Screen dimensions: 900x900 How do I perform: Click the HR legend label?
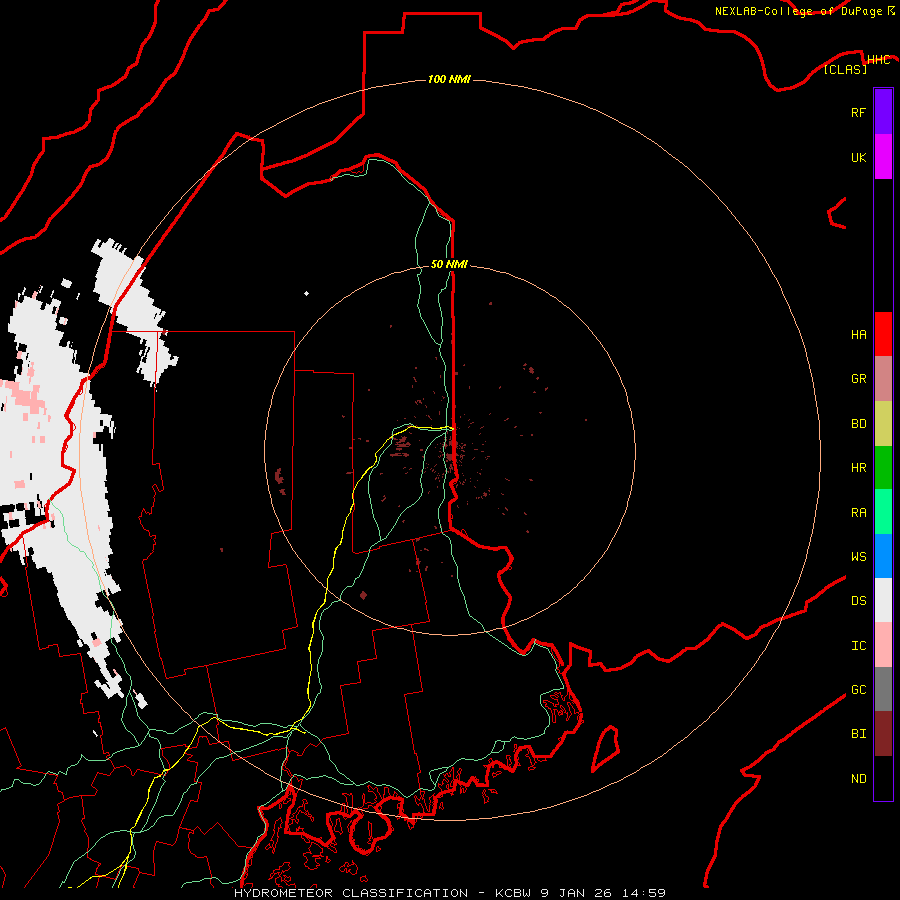pyautogui.click(x=858, y=468)
